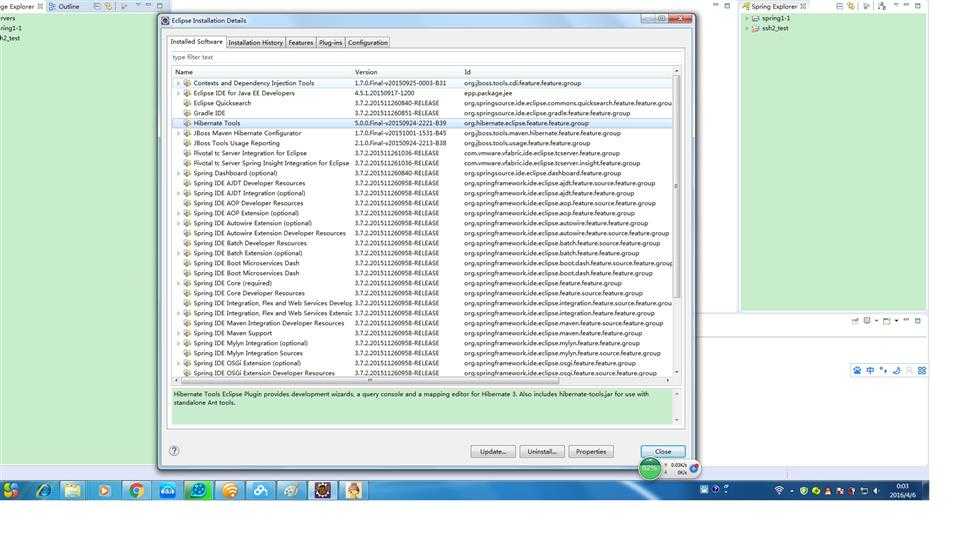Image resolution: width=960 pixels, height=540 pixels.
Task: Collapse all in Spring Explorer toolbar
Action: pos(839,6)
